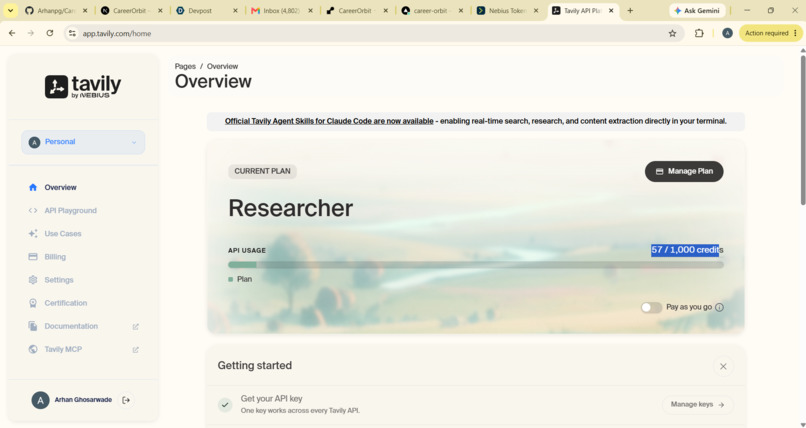Viewport: 806px width, 428px height.
Task: Open Documentation external link arrow
Action: (x=136, y=327)
